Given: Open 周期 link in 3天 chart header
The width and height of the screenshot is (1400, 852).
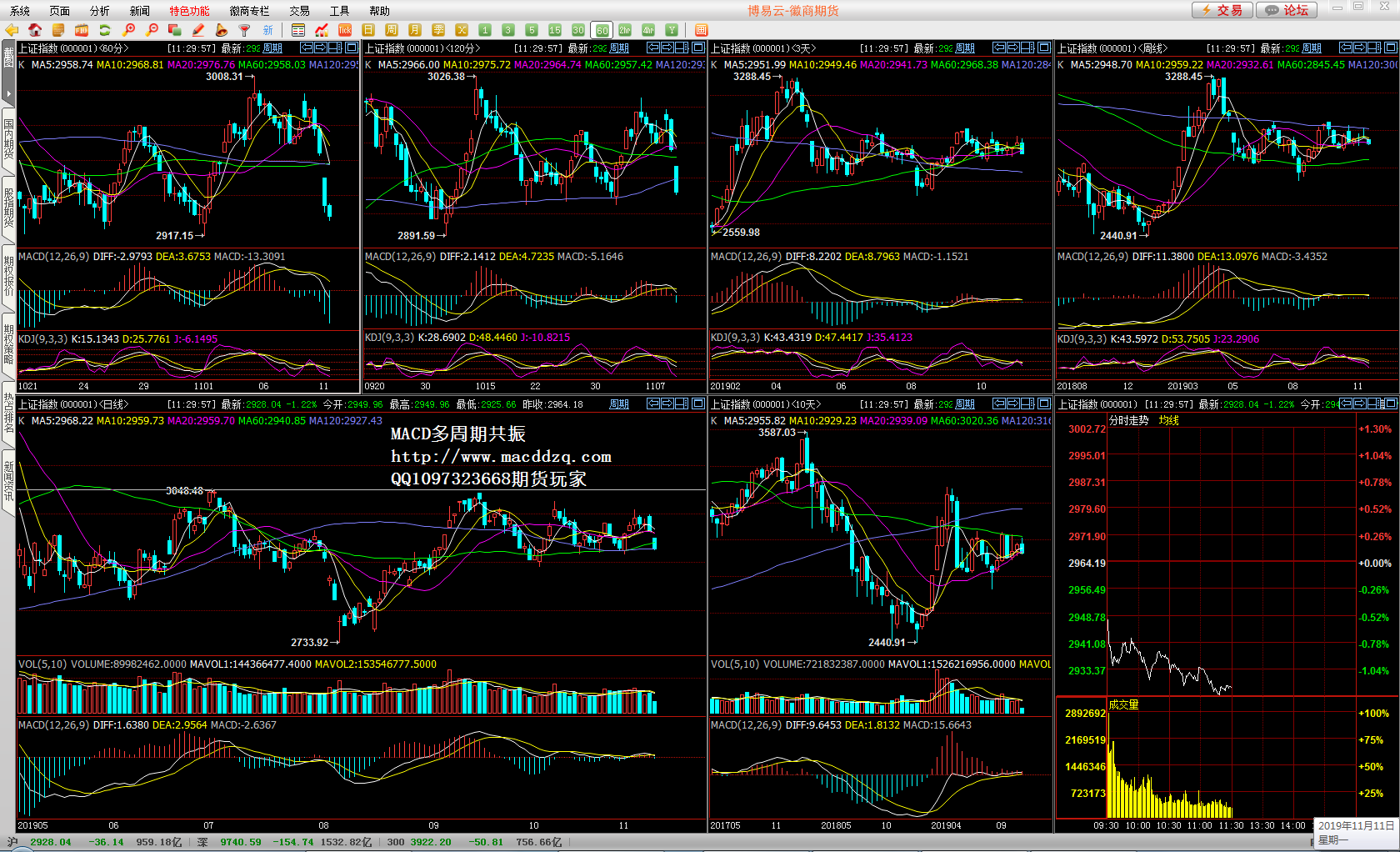Looking at the screenshot, I should click(966, 48).
